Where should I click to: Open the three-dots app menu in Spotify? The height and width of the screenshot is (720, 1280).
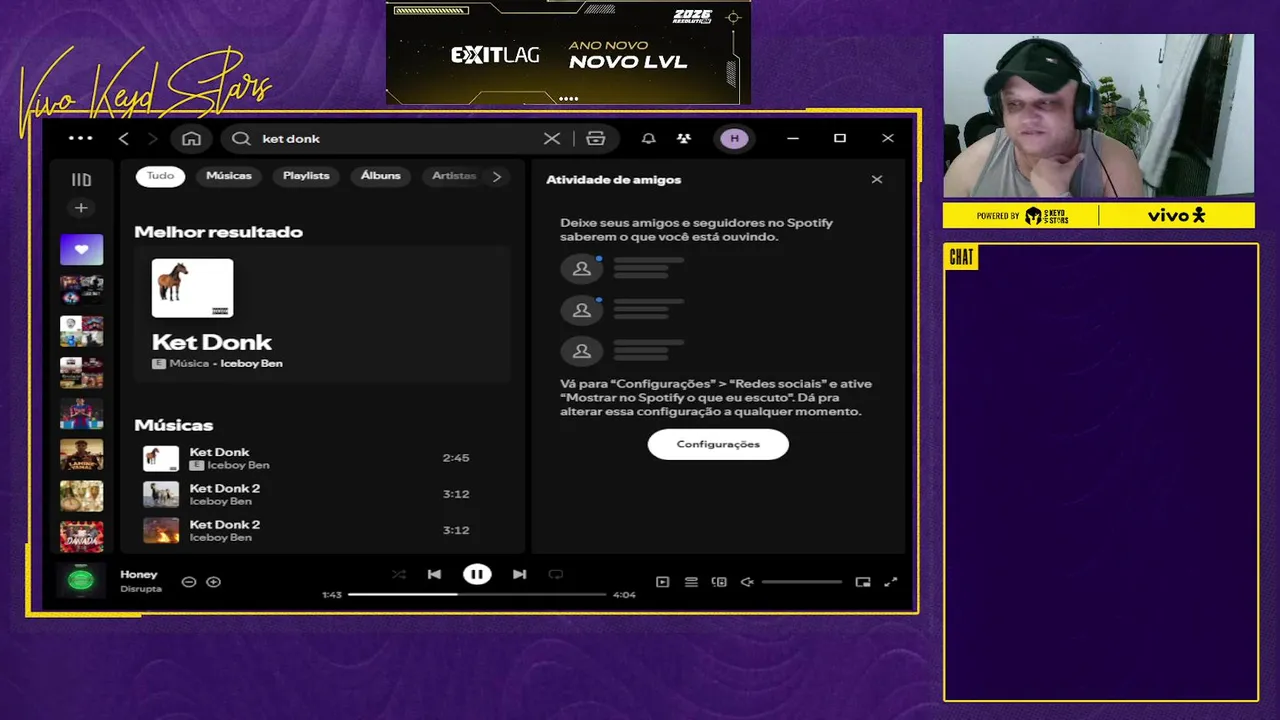[80, 138]
